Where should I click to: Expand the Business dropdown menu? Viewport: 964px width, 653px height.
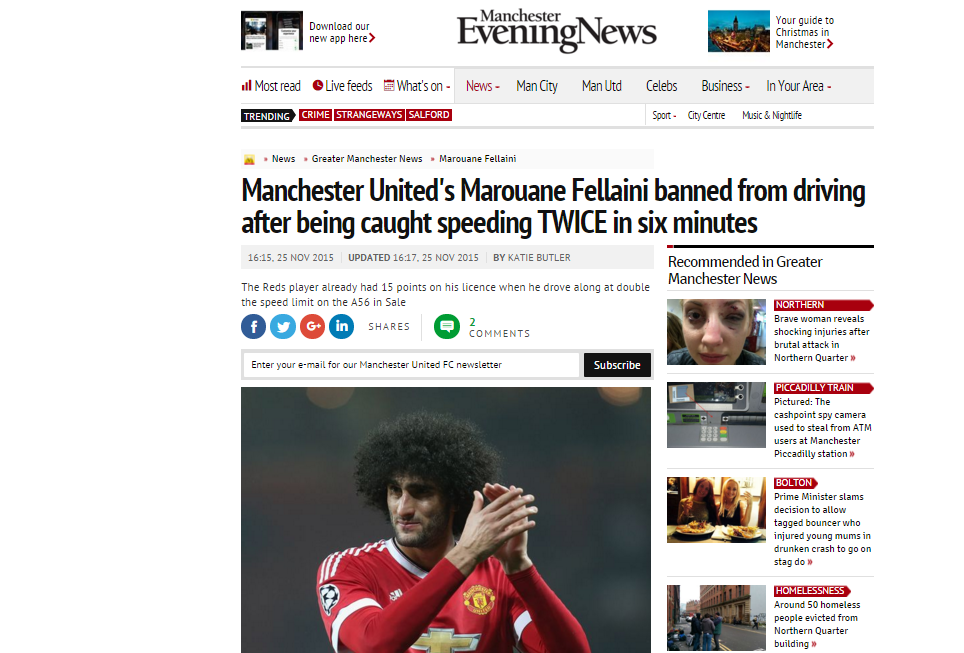pos(725,86)
